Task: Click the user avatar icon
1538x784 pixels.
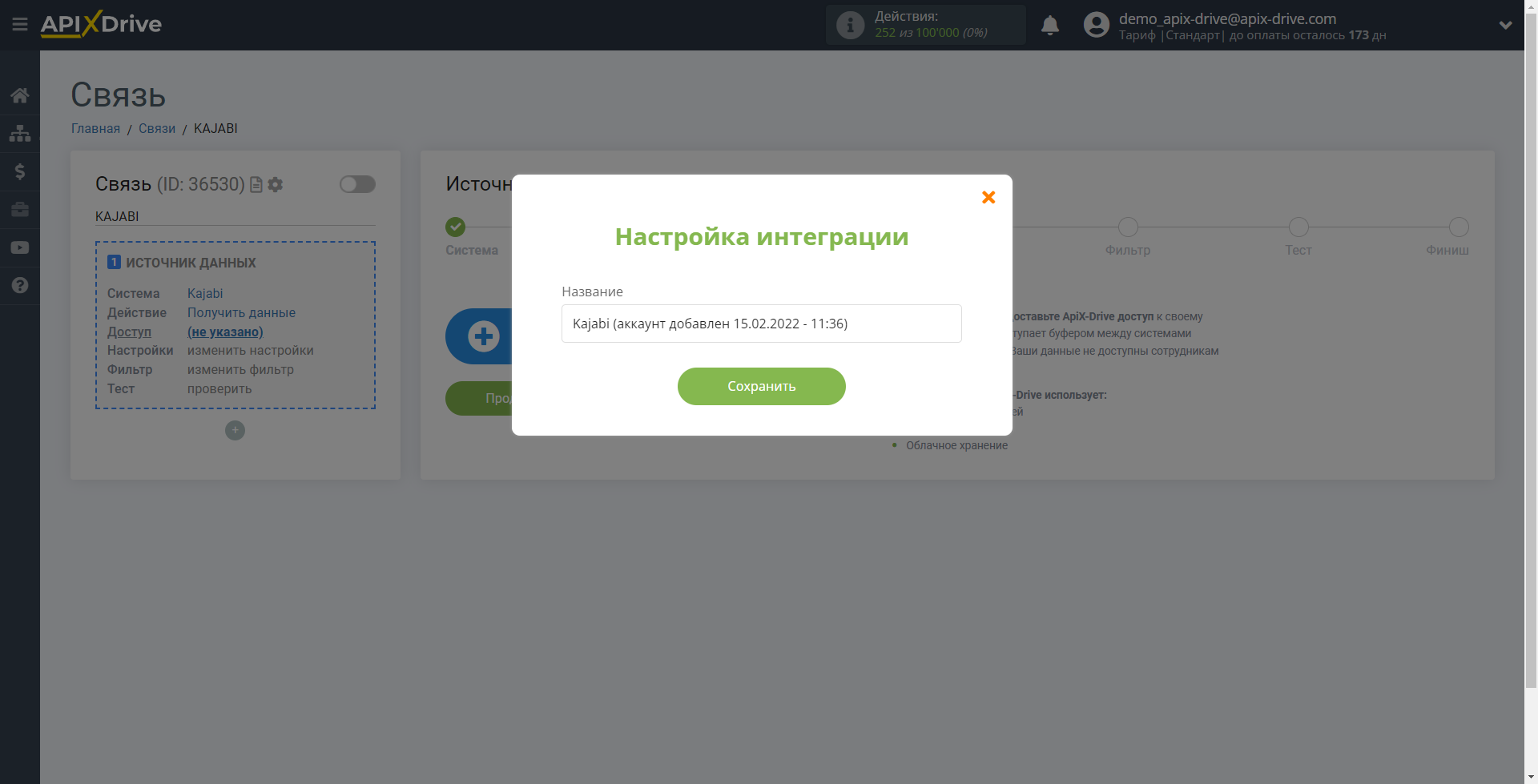Action: [1097, 25]
